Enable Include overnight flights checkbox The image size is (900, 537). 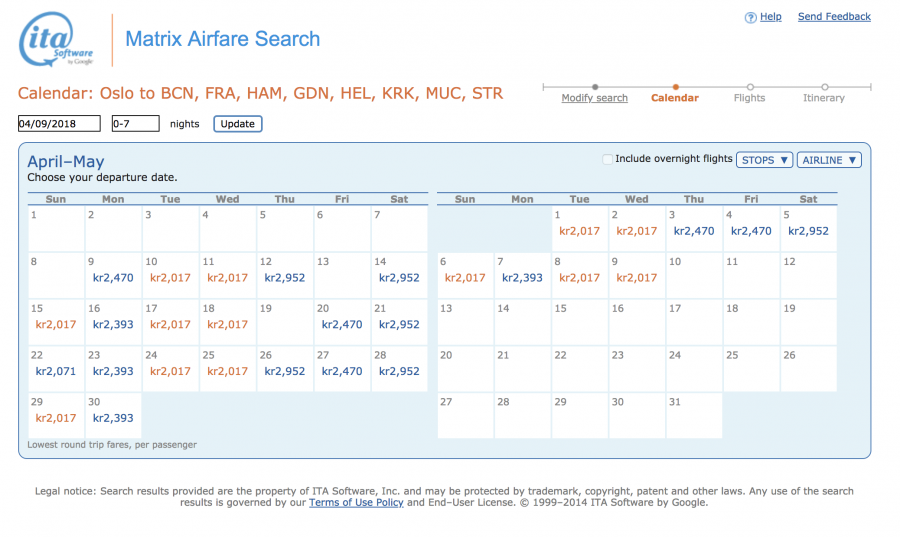point(608,159)
